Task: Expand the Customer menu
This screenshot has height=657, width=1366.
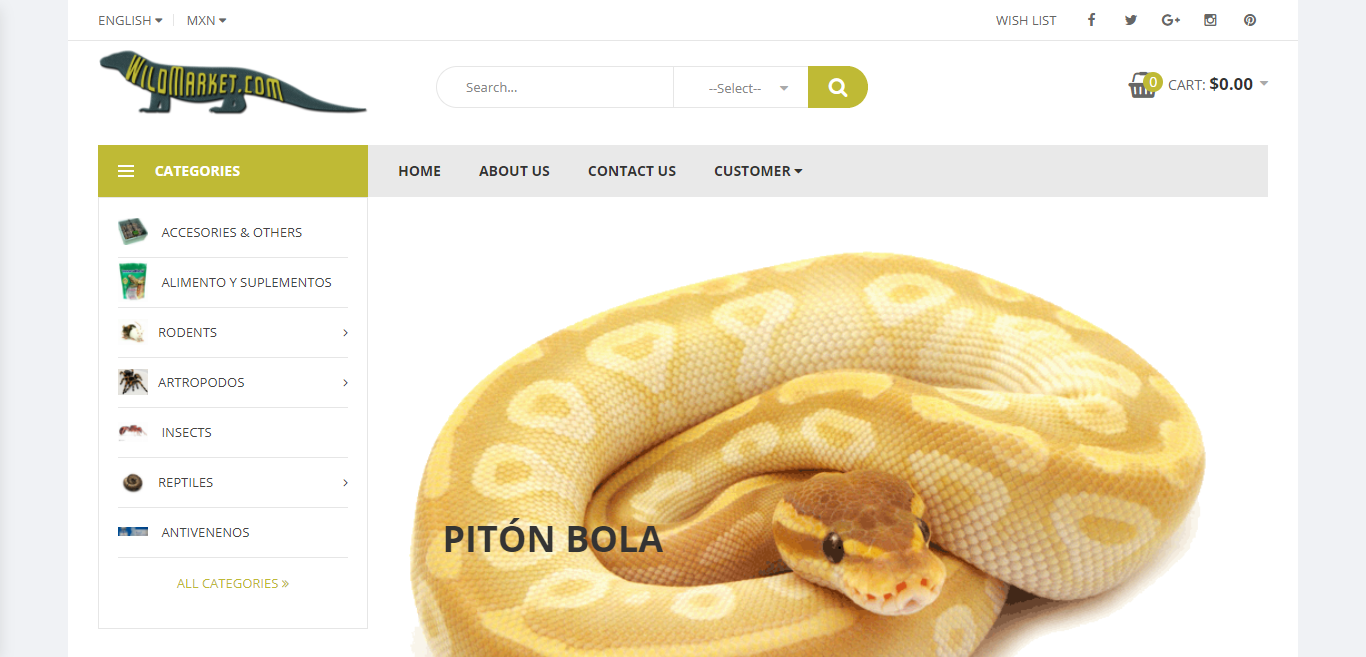Action: (758, 171)
